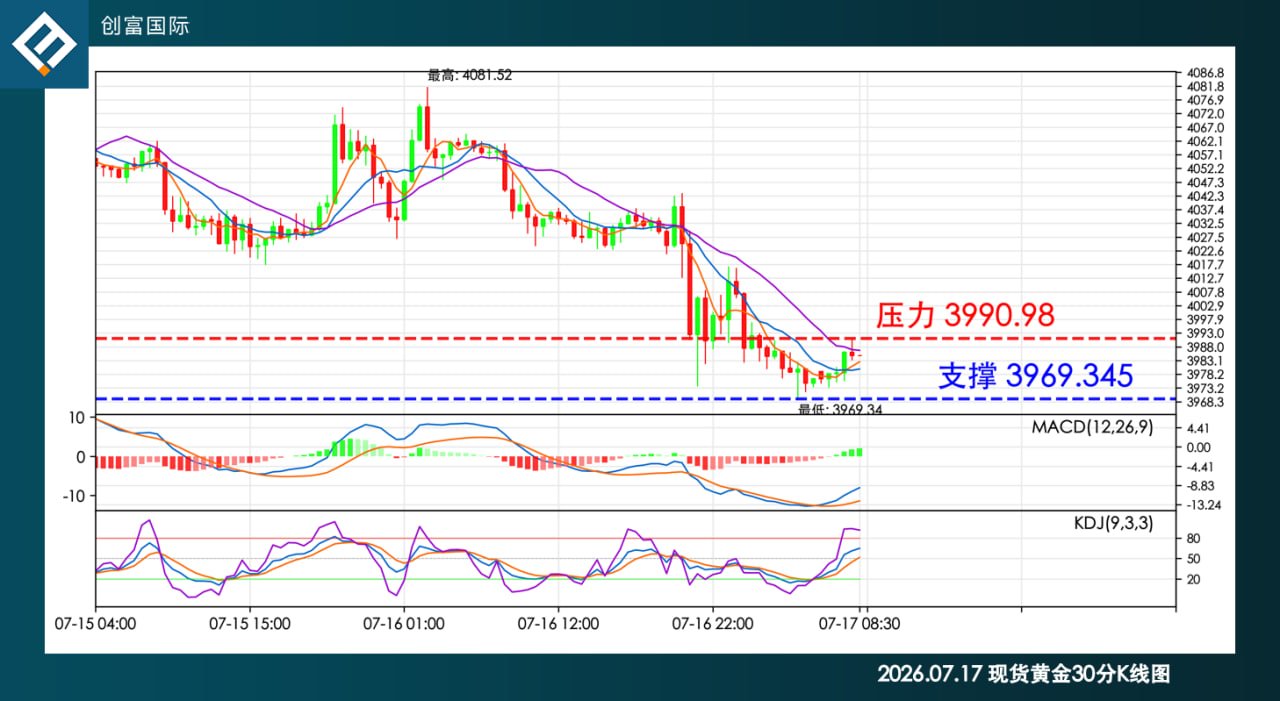Click the 07-15 15:00 time axis label
The width and height of the screenshot is (1280, 701).
250,623
